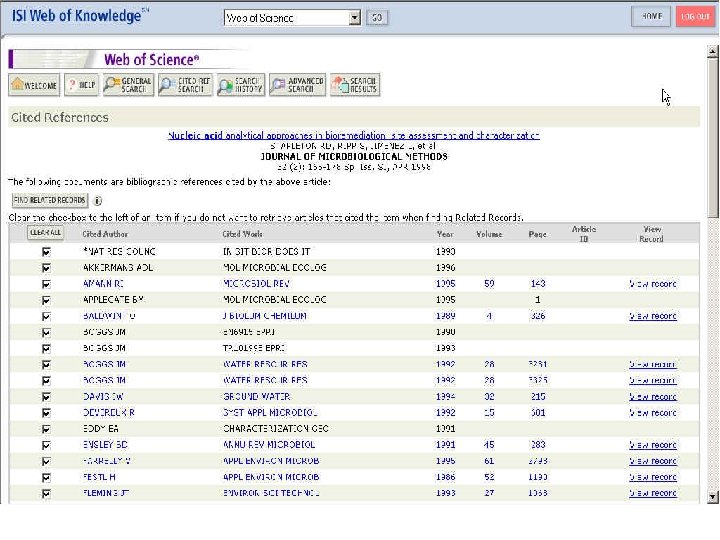Screen dimensions: 720x540
Task: Click Find Related Records button
Action: coord(50,200)
